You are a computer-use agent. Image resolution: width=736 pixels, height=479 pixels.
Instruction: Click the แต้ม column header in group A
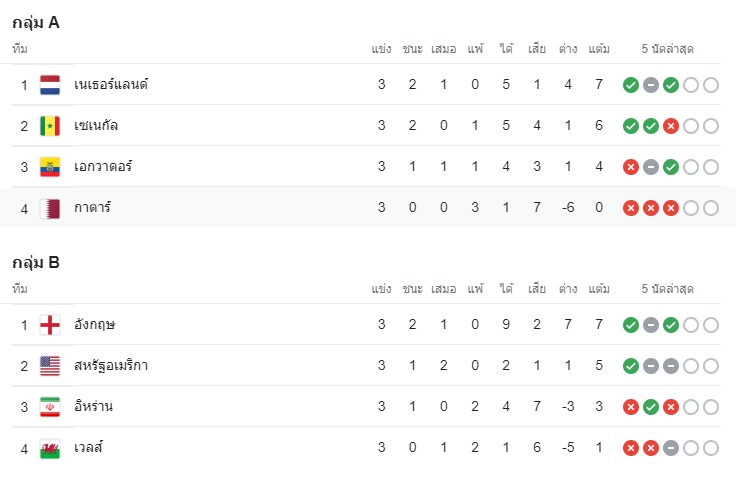(x=599, y=48)
